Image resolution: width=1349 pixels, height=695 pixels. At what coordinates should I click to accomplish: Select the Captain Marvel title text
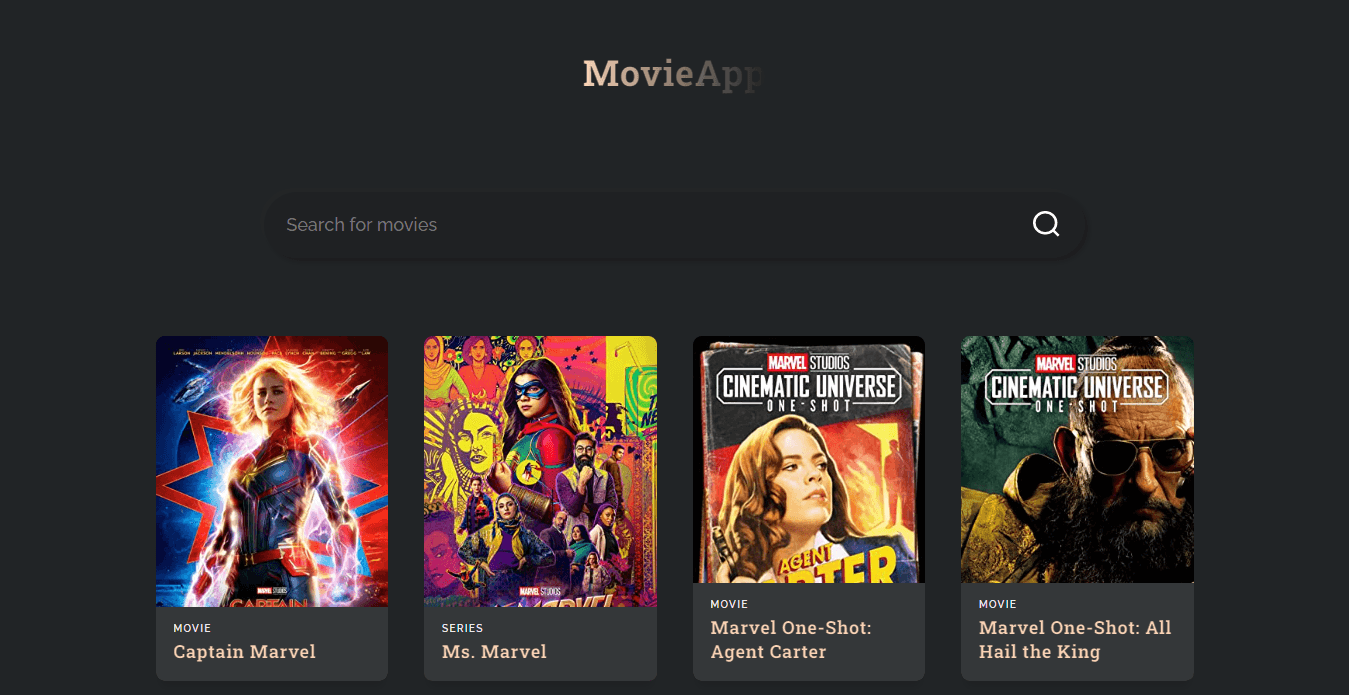click(x=244, y=652)
